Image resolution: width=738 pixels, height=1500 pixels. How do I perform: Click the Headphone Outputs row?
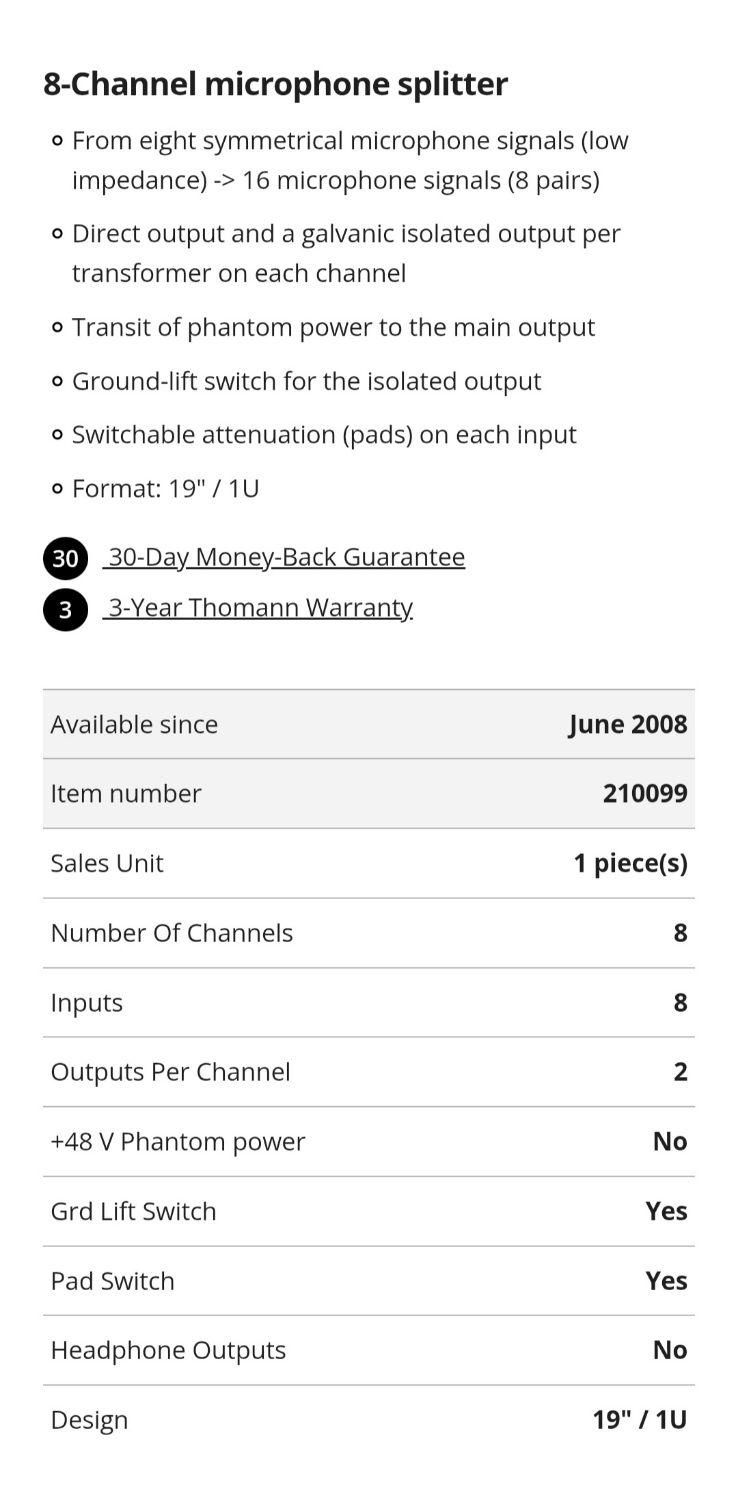369,1350
